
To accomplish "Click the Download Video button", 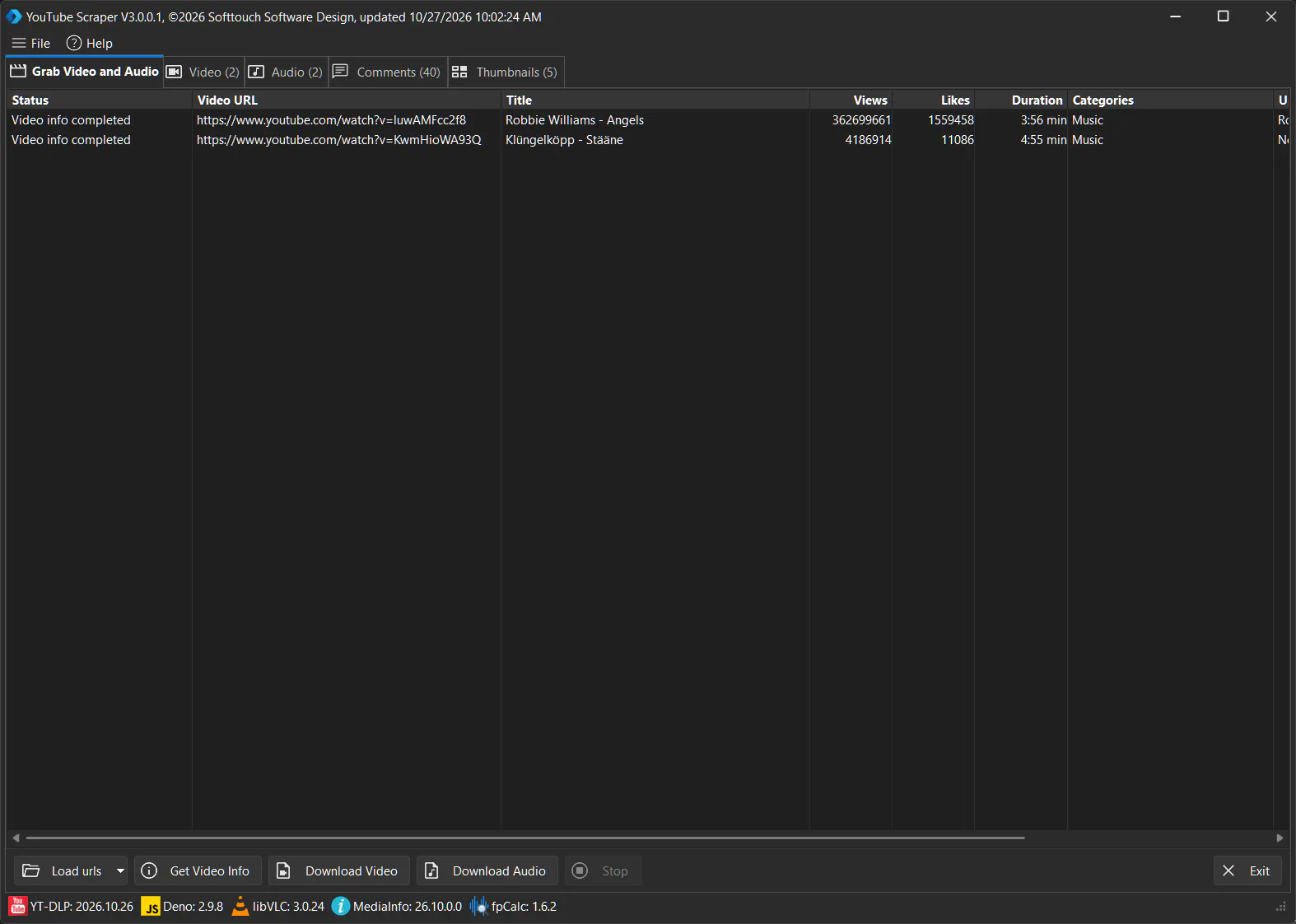I will 339,870.
